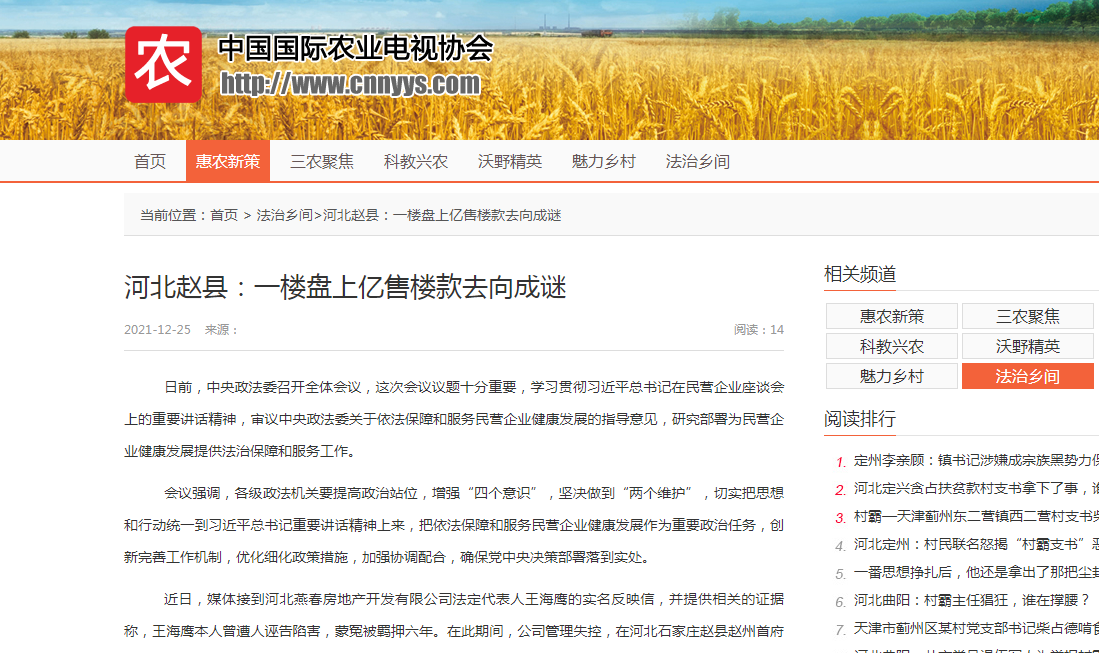The height and width of the screenshot is (653, 1099).
Task: Click the 来源： label under the headline
Action: pos(221,329)
